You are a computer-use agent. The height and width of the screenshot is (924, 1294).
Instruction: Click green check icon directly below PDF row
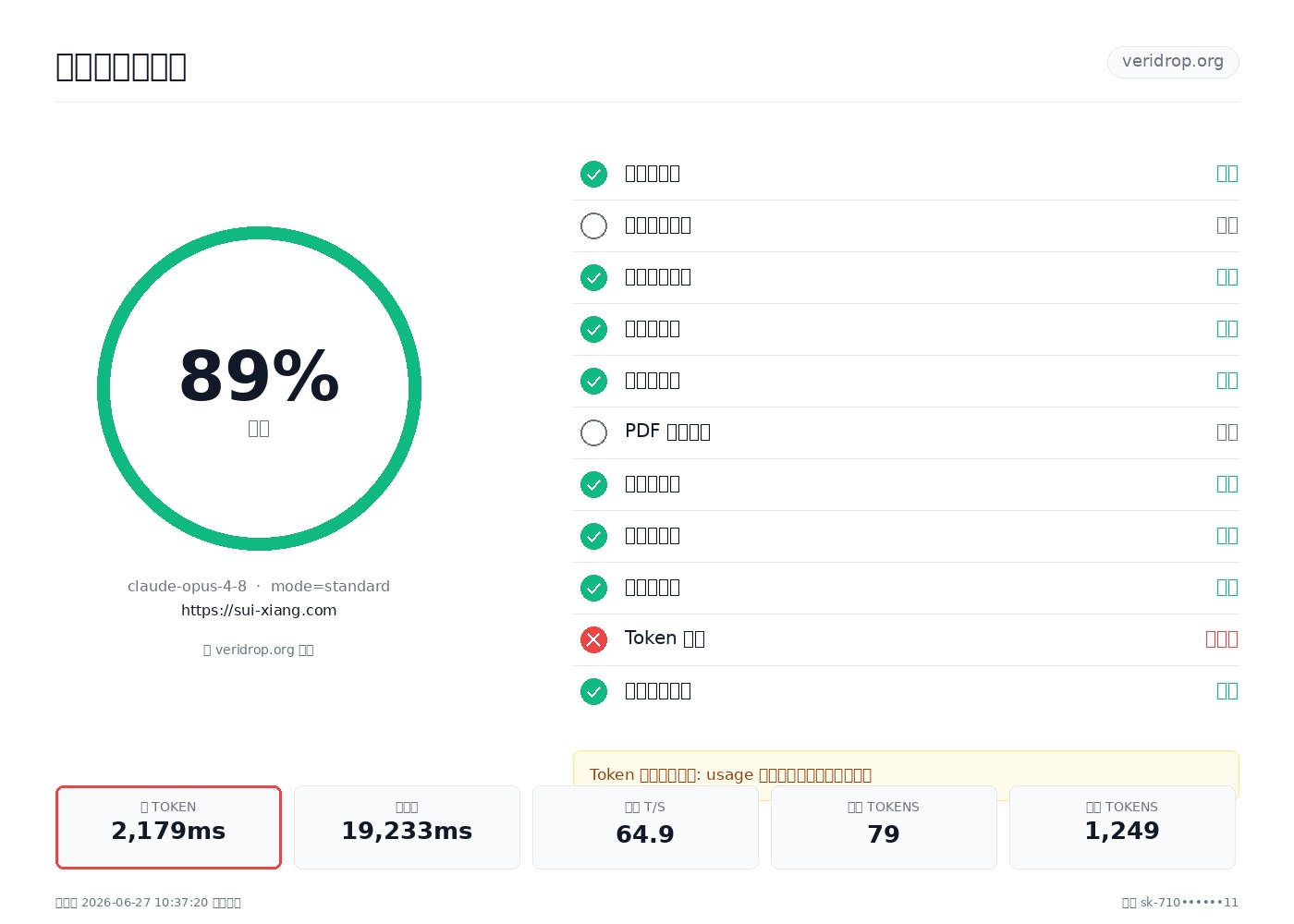coord(593,484)
